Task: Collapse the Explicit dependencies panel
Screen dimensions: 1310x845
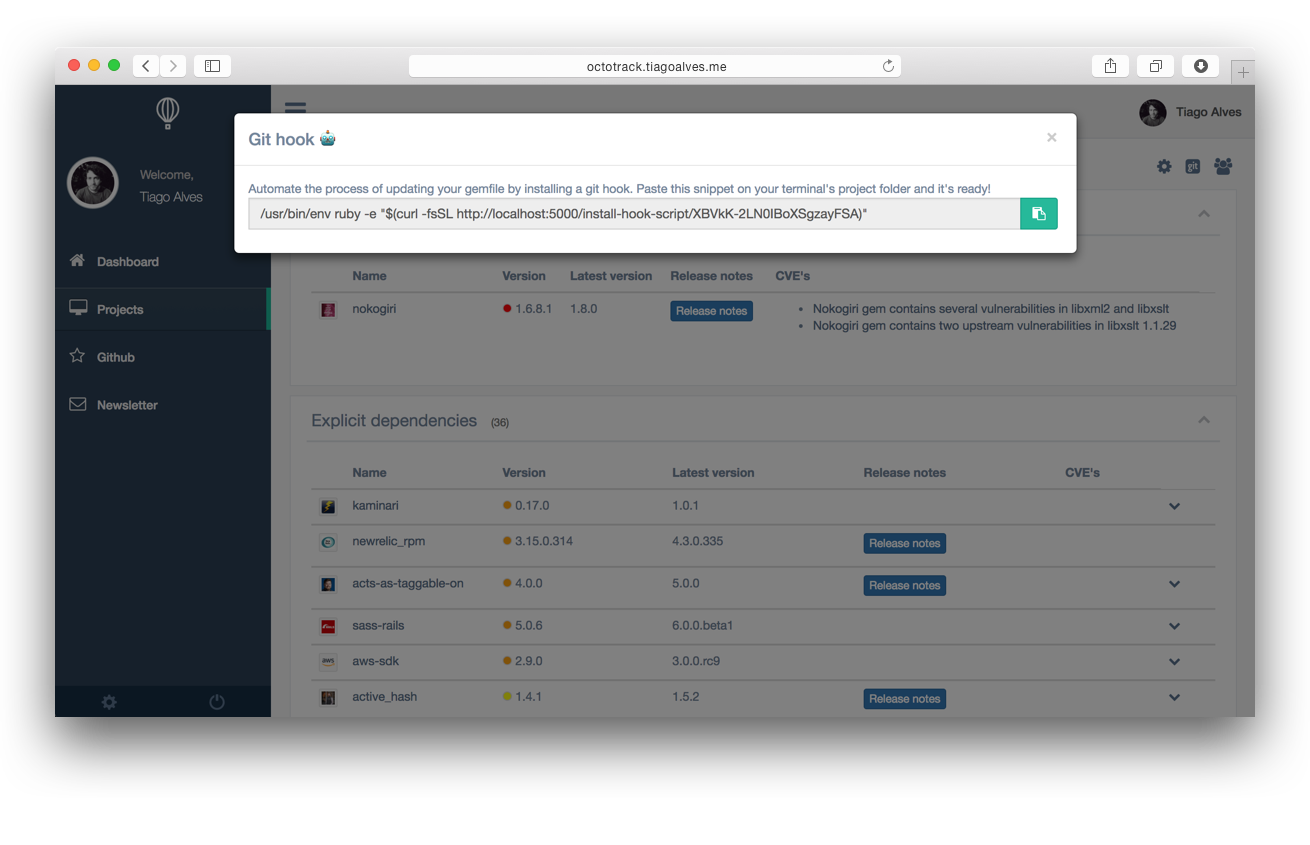Action: click(x=1204, y=420)
